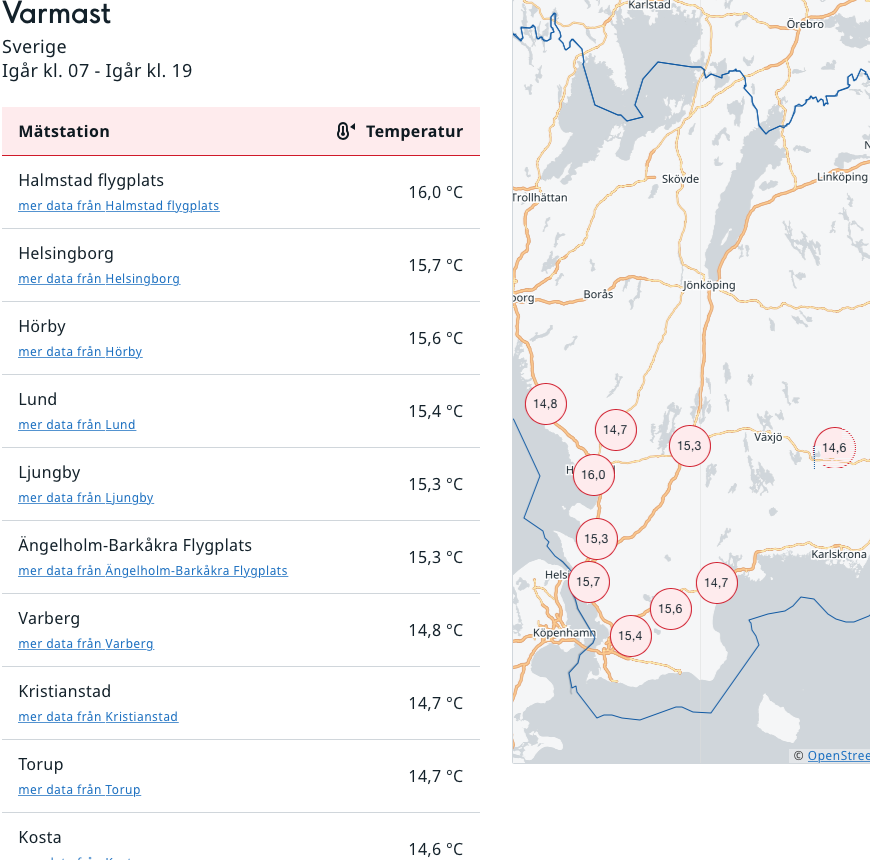Follow mer data från Varberg link
This screenshot has height=860, width=870.
click(86, 644)
